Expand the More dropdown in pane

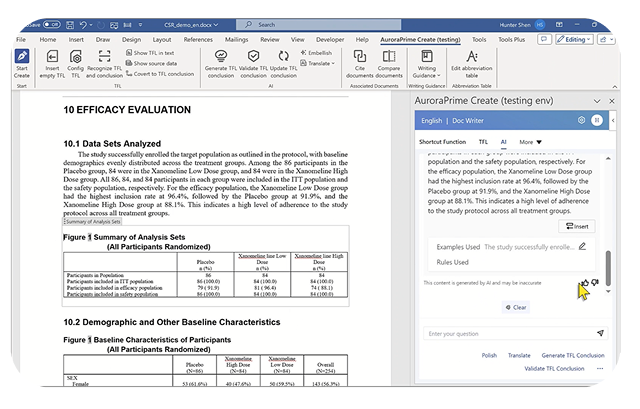point(530,142)
